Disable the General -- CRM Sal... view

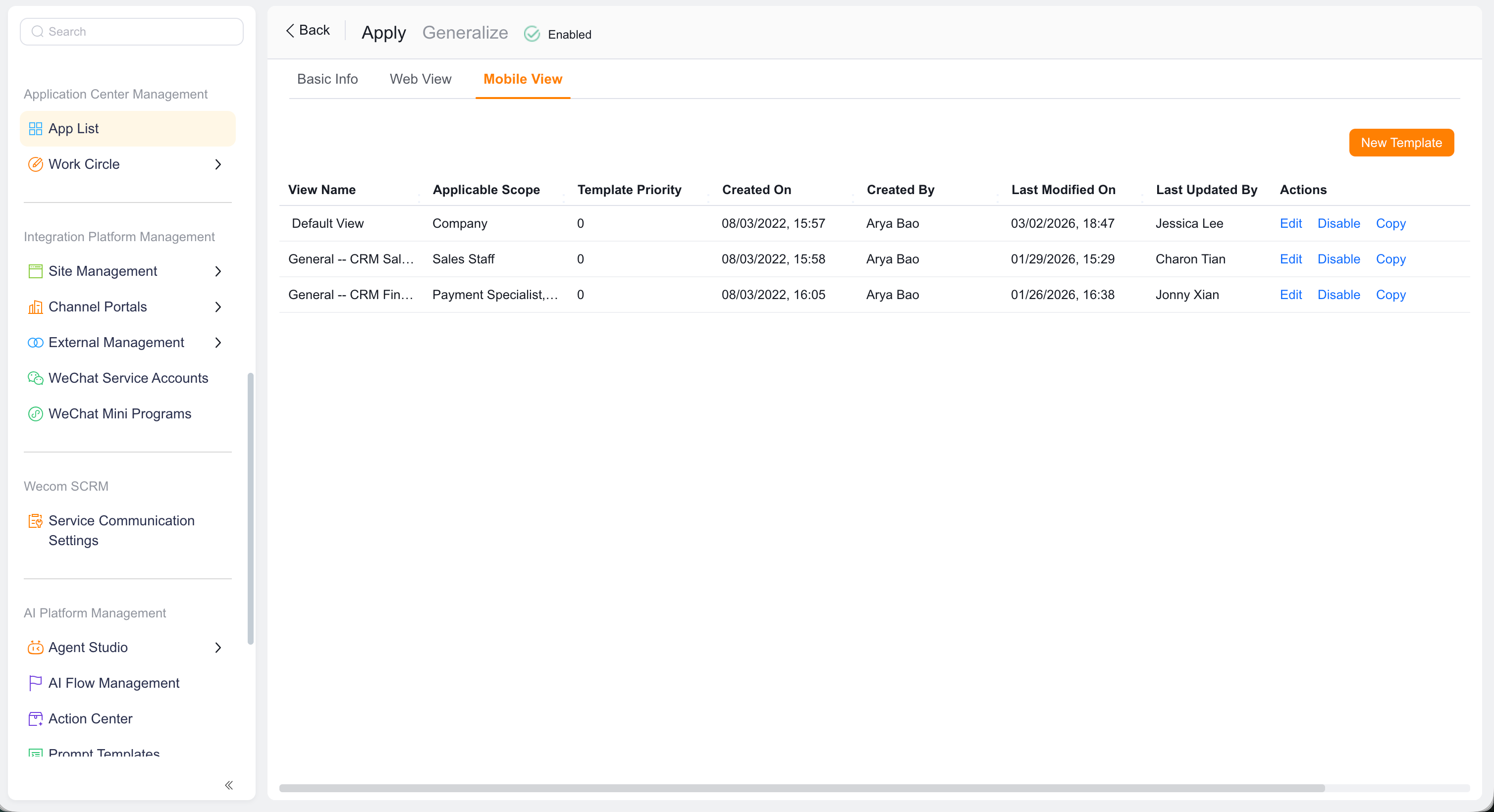(x=1338, y=259)
